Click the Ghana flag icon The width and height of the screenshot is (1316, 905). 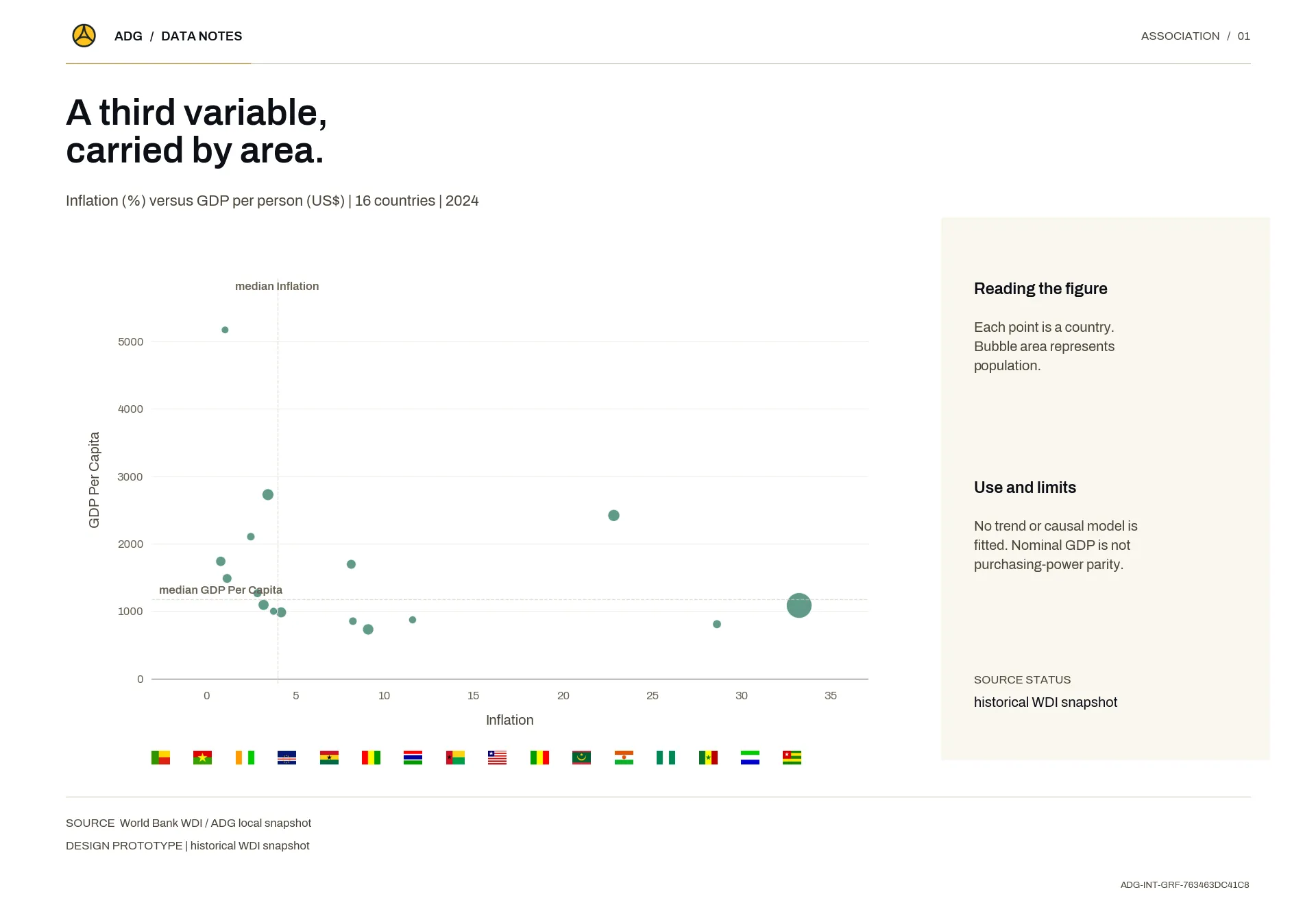click(329, 757)
